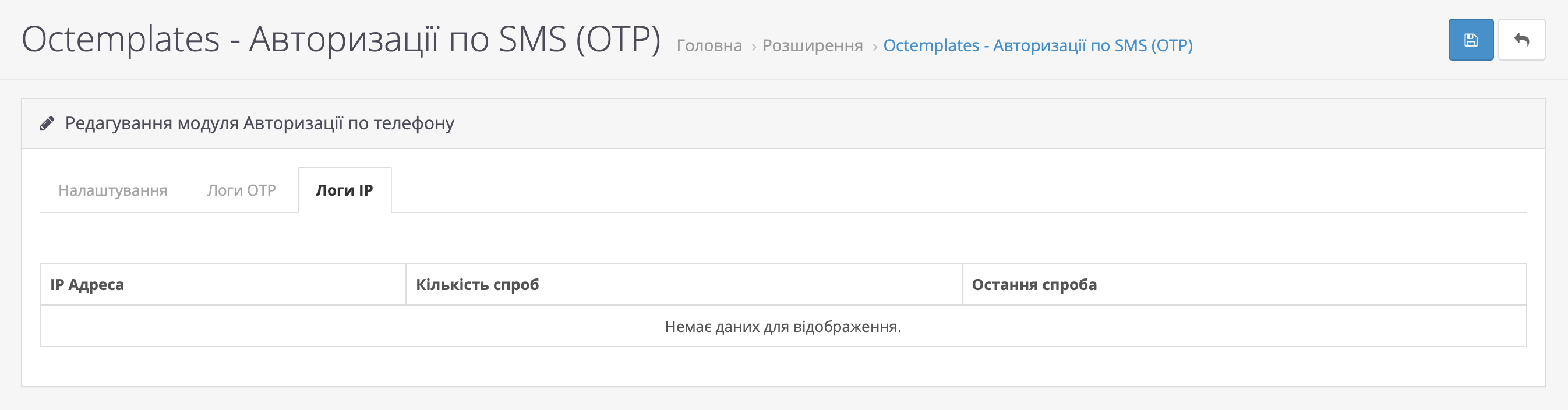Click the blue save floppy-disk button

coord(1470,40)
